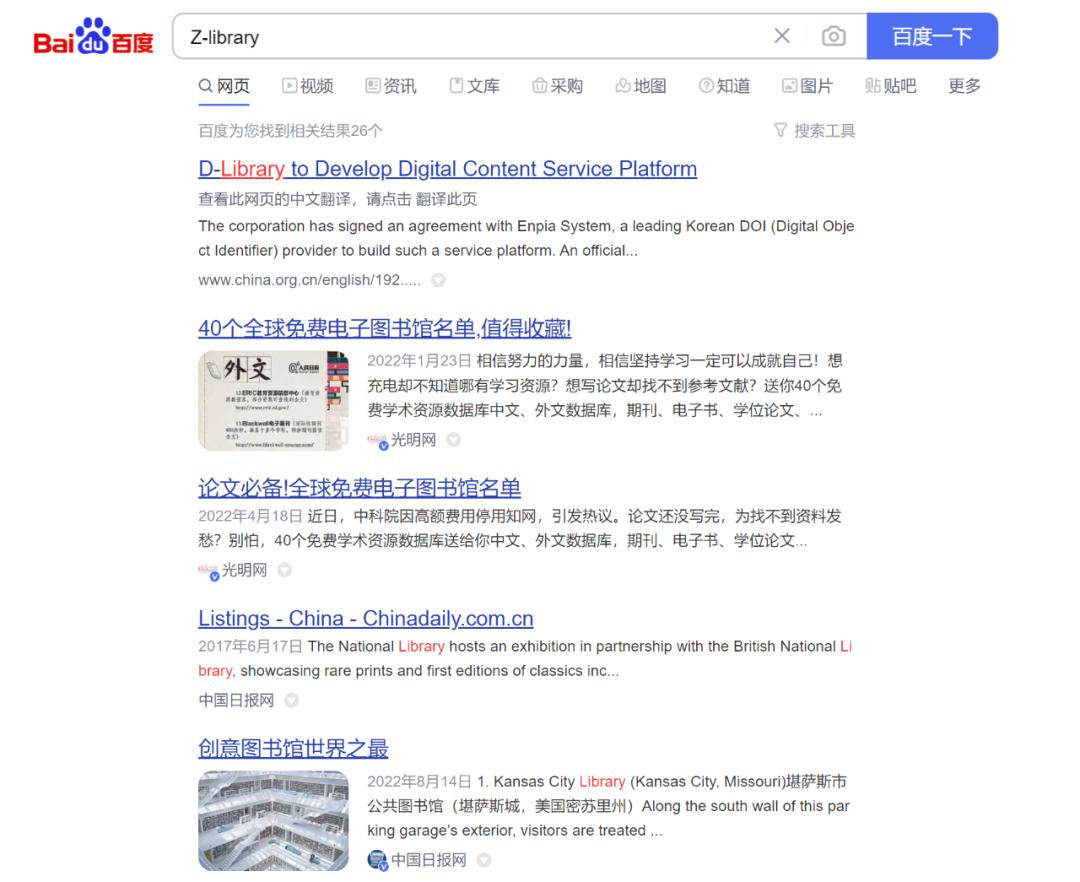The width and height of the screenshot is (1080, 882).
Task: Click the 百度一下 search button
Action: click(932, 36)
